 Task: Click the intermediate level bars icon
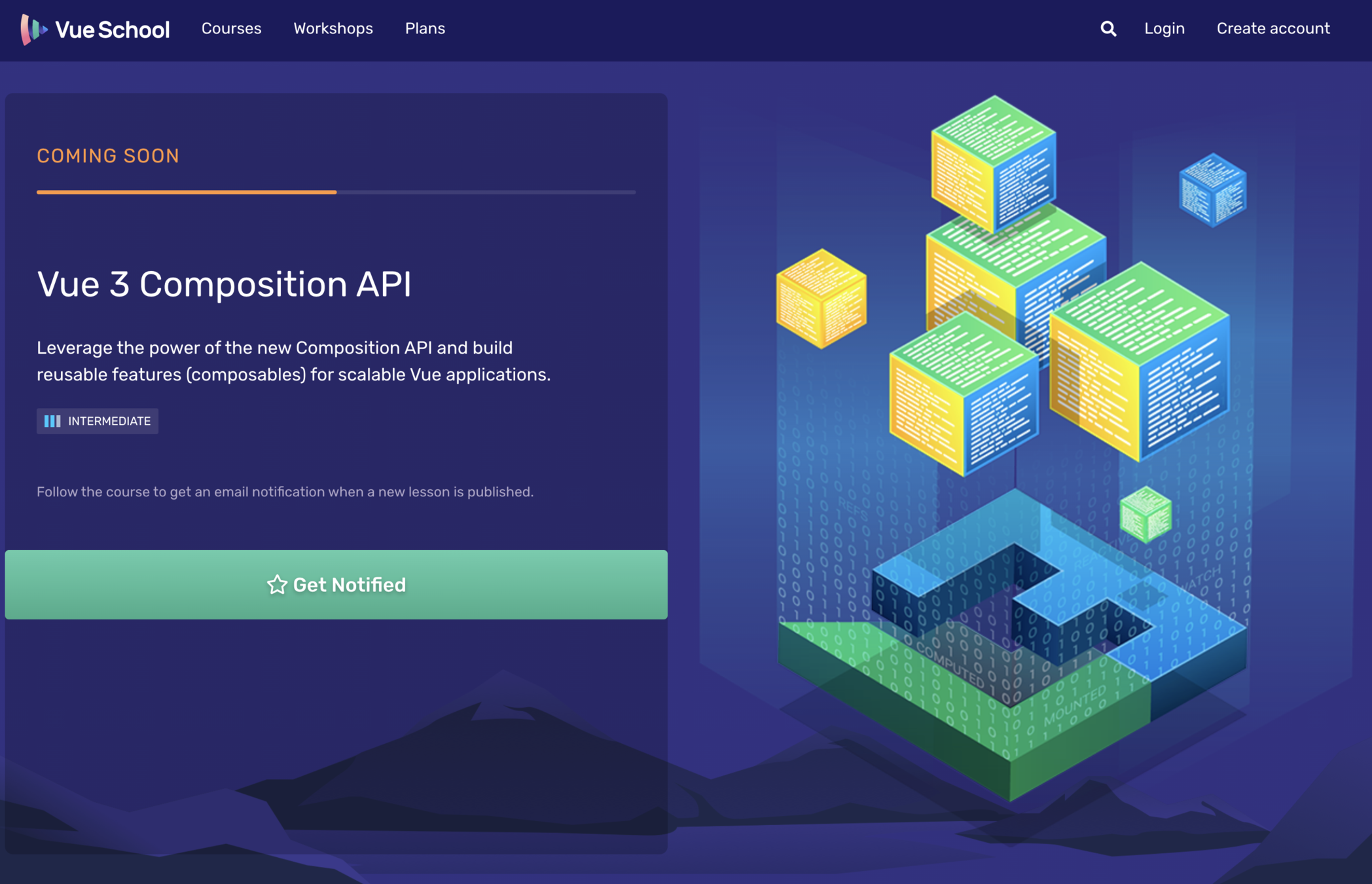[x=52, y=421]
